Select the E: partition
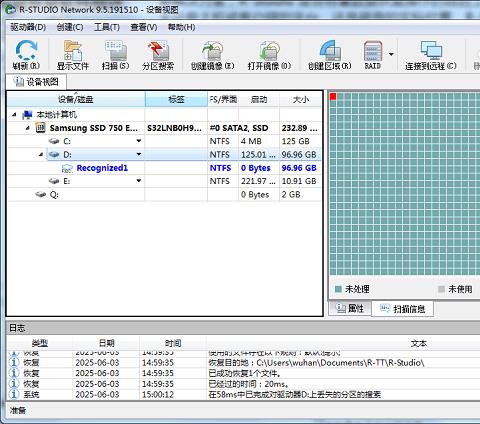The width and height of the screenshot is (480, 424). pos(164,181)
